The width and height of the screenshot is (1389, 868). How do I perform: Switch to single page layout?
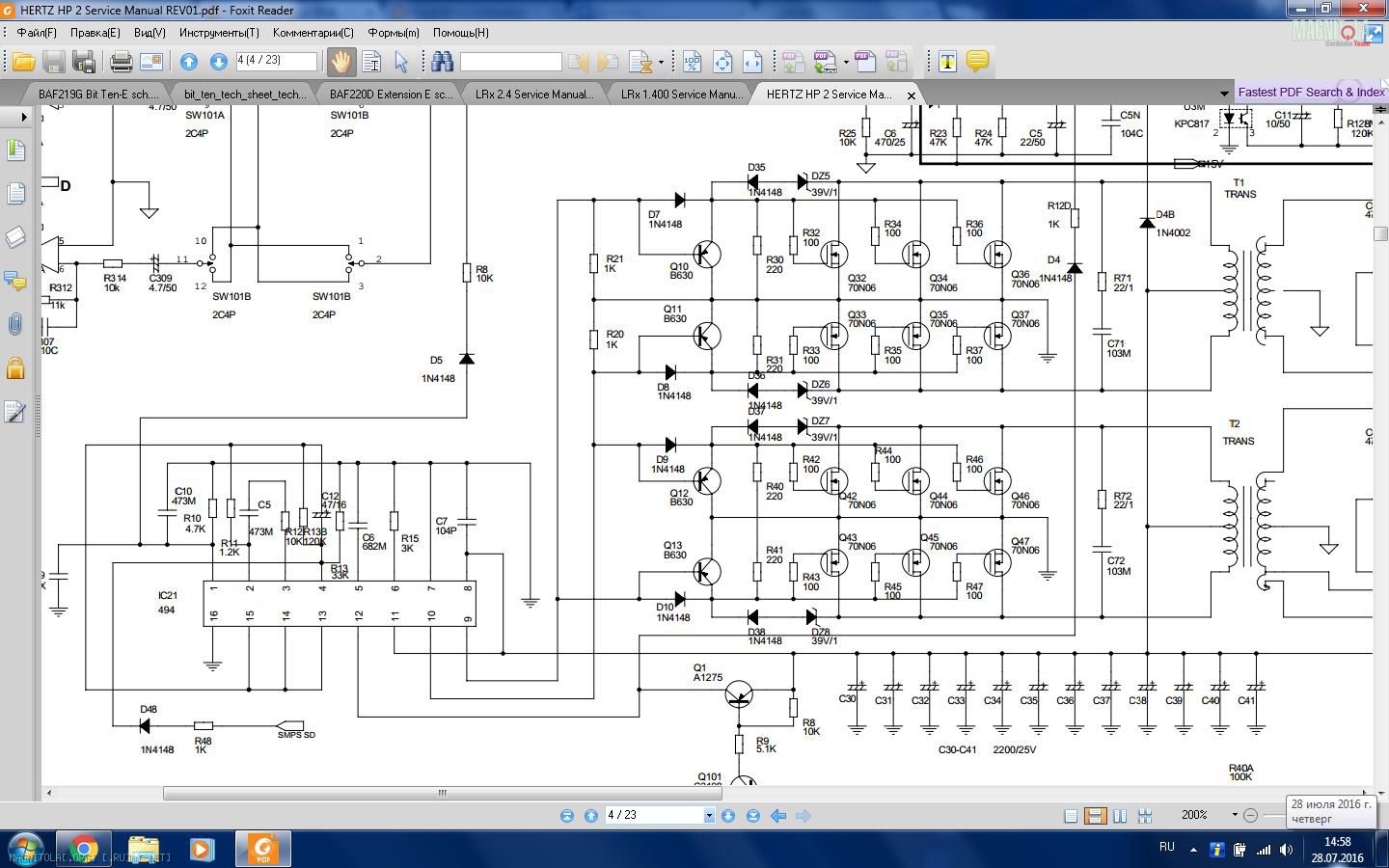coord(1070,816)
